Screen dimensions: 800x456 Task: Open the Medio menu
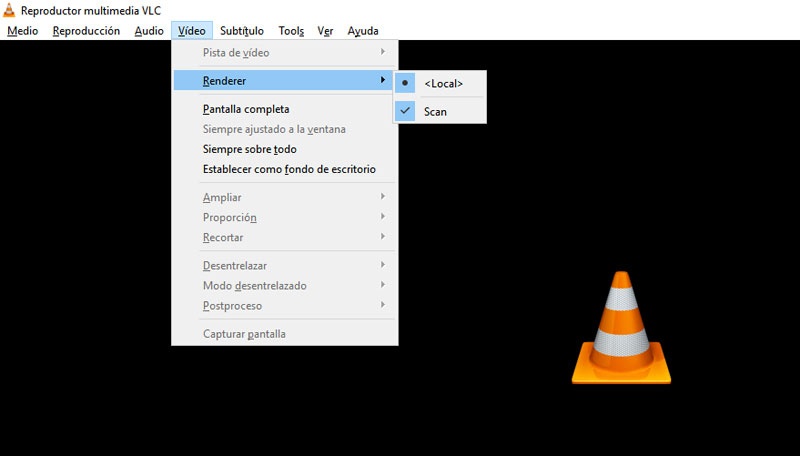(x=22, y=31)
